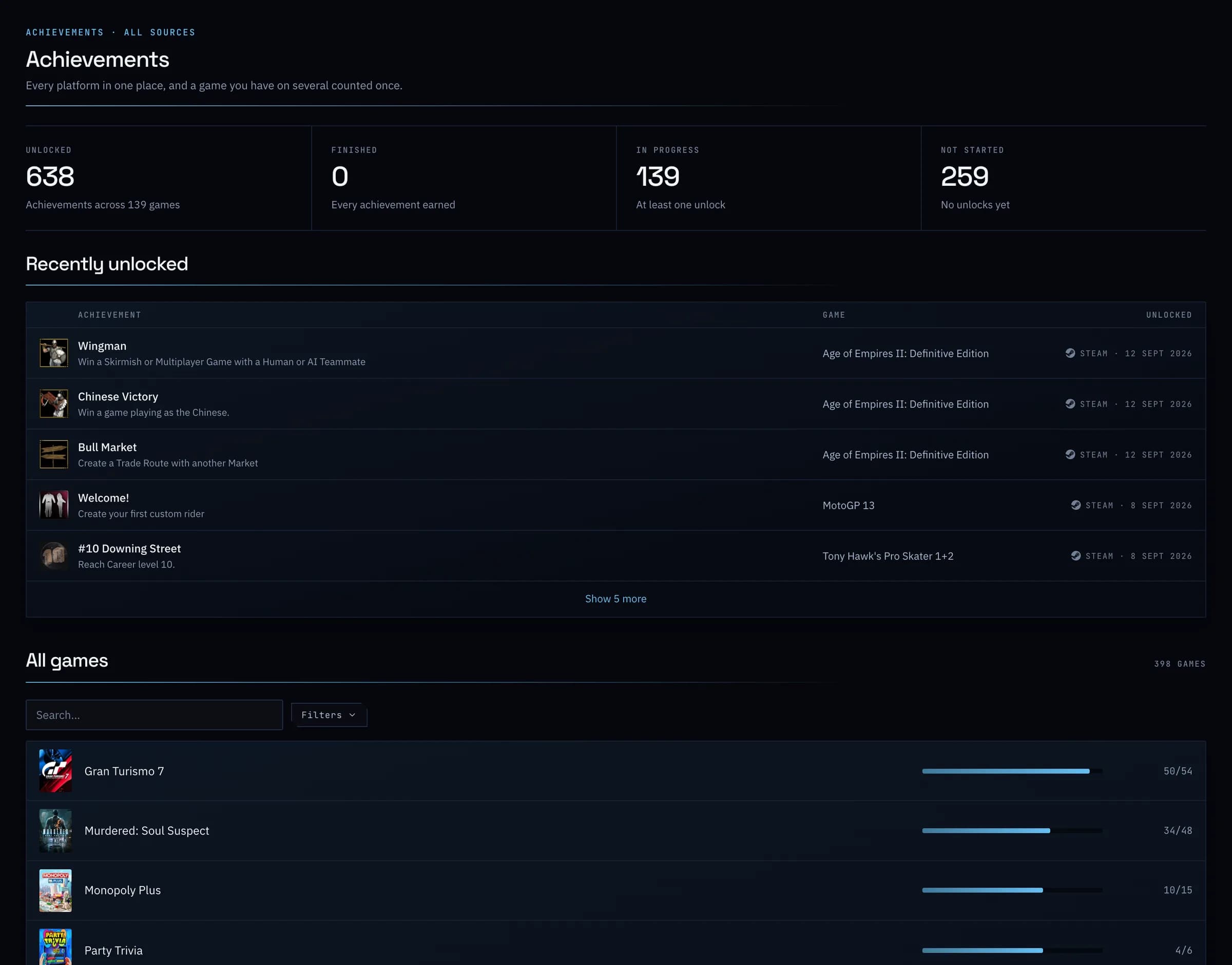Click the Search games input field
The image size is (1232, 965).
[x=154, y=715]
